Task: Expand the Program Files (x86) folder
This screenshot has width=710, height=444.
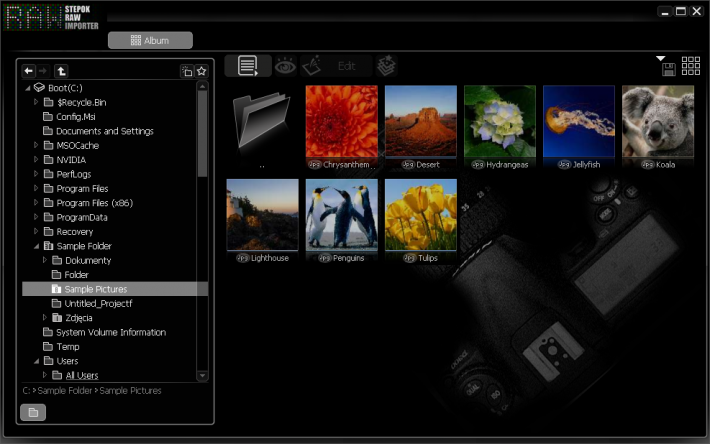Action: [x=36, y=203]
